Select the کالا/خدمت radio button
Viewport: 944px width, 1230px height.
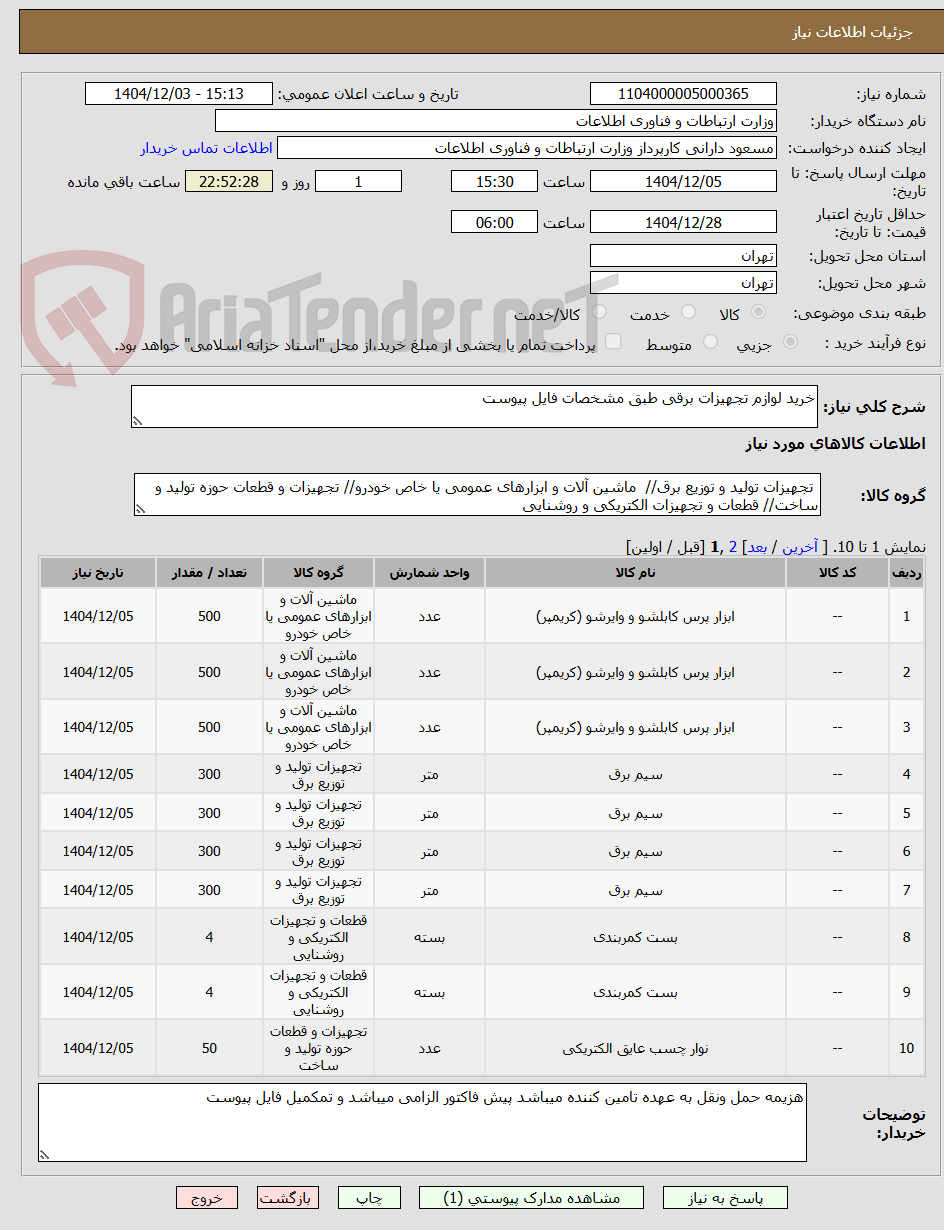(x=598, y=313)
